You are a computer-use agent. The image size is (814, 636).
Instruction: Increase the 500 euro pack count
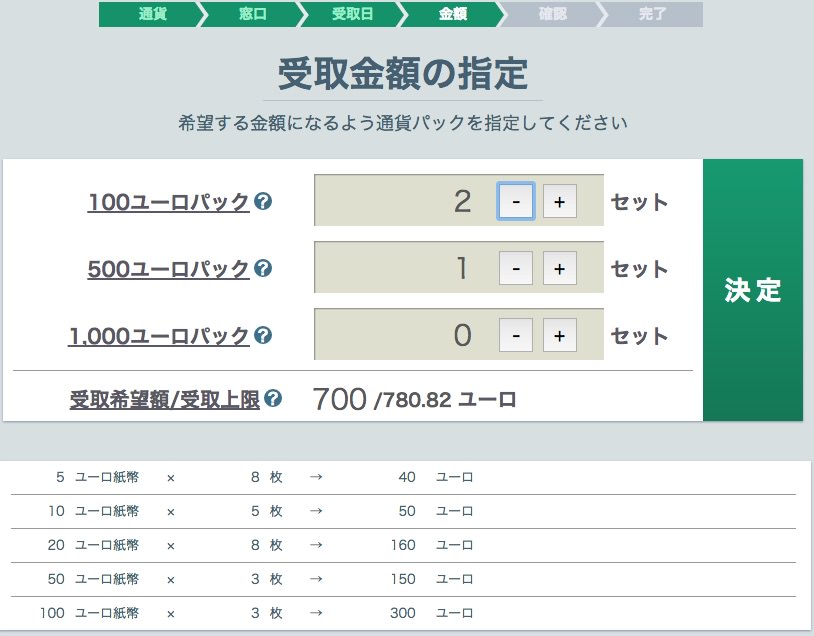click(x=560, y=268)
